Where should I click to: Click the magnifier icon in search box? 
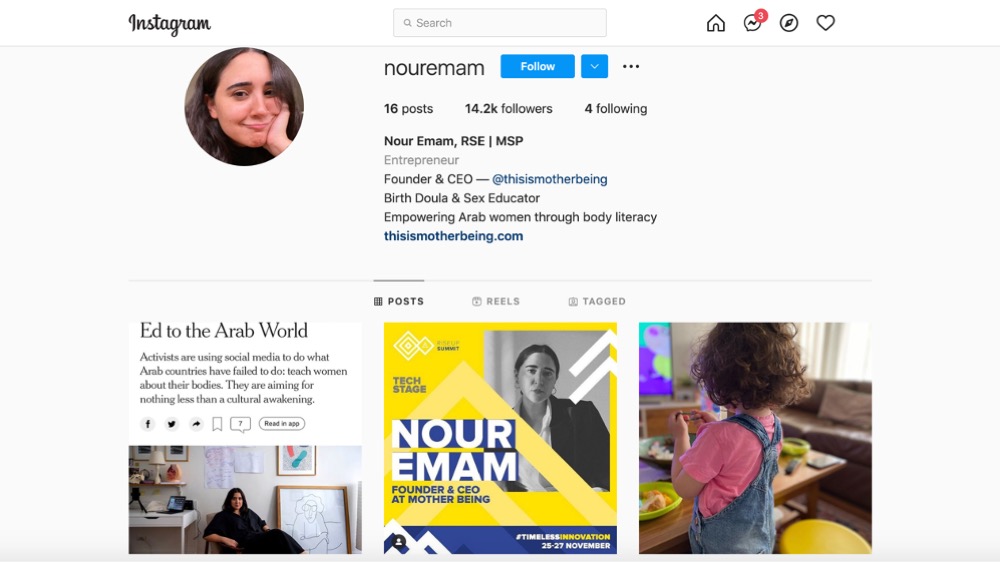pyautogui.click(x=408, y=23)
